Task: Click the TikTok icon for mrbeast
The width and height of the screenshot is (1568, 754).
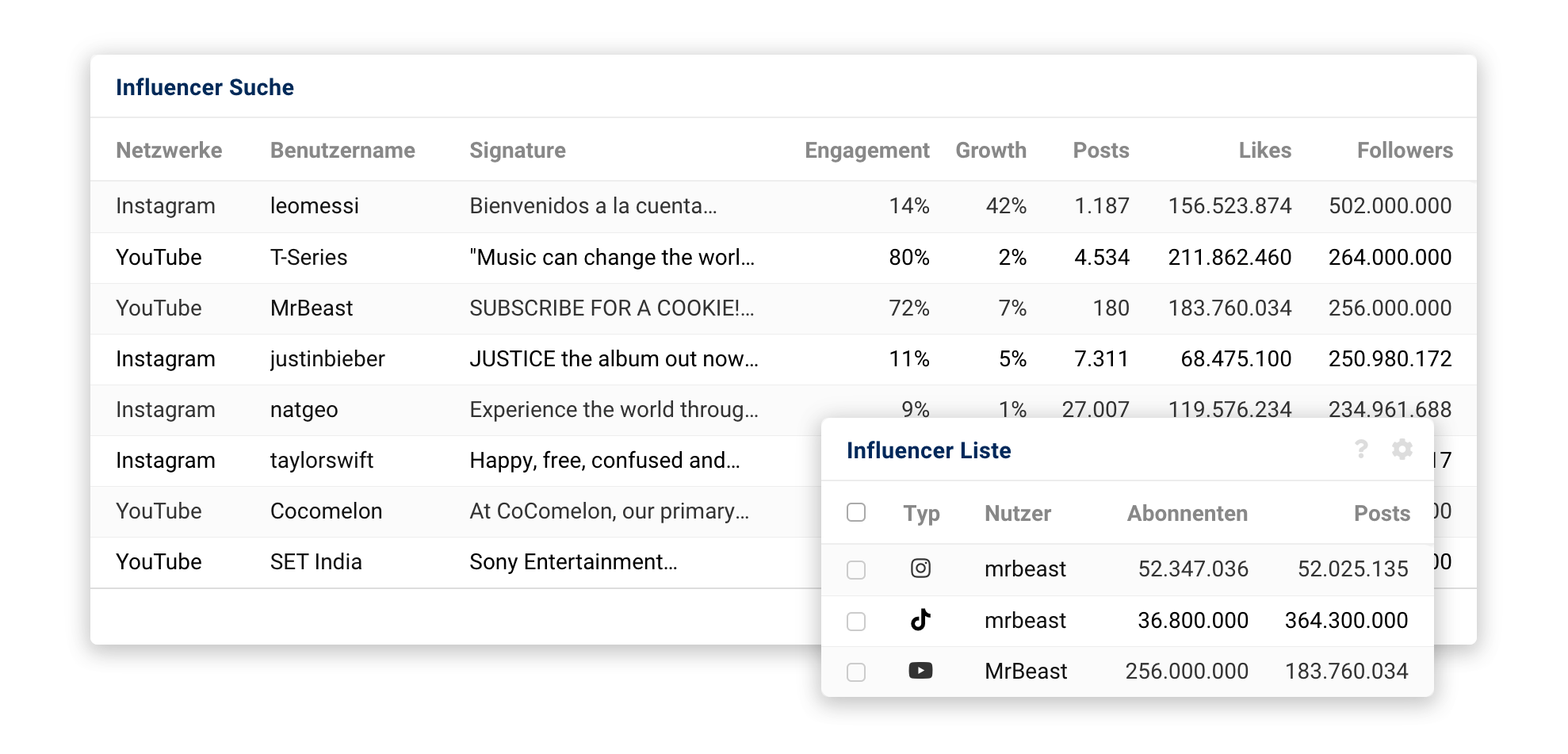Action: click(x=920, y=620)
